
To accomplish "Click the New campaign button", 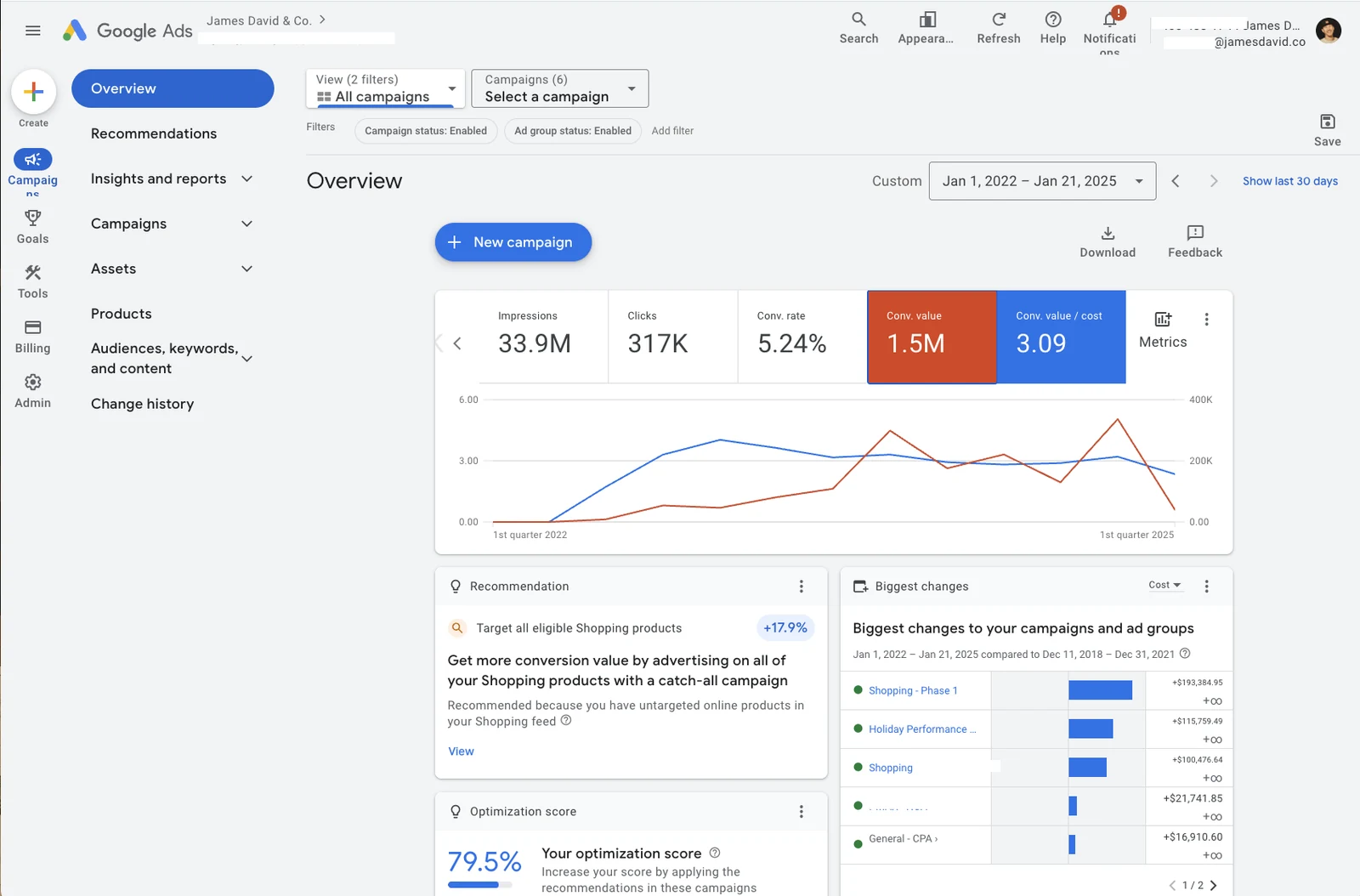I will pos(513,242).
